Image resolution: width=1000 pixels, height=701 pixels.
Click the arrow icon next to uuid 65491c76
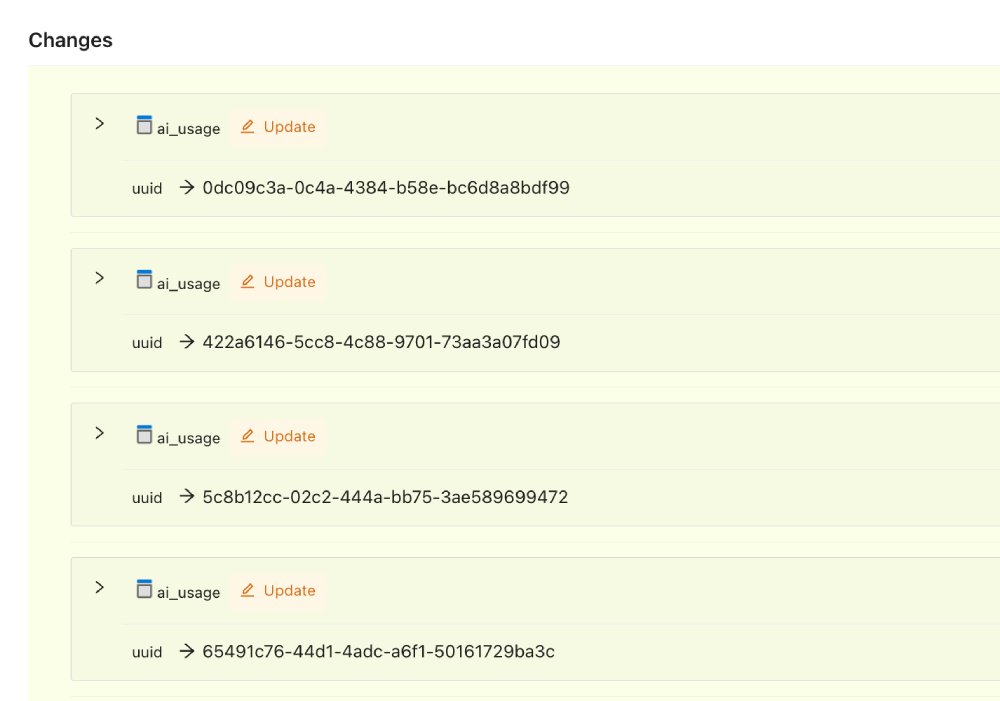point(186,652)
